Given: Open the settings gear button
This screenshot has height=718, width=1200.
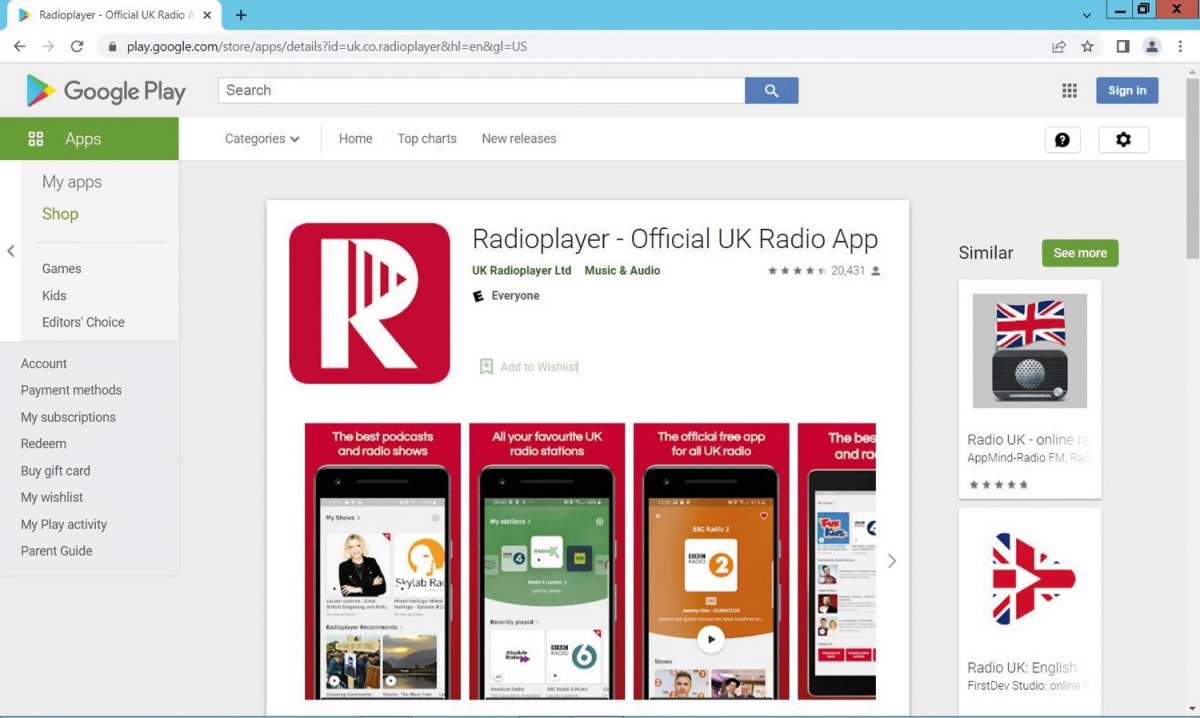Looking at the screenshot, I should pos(1123,139).
